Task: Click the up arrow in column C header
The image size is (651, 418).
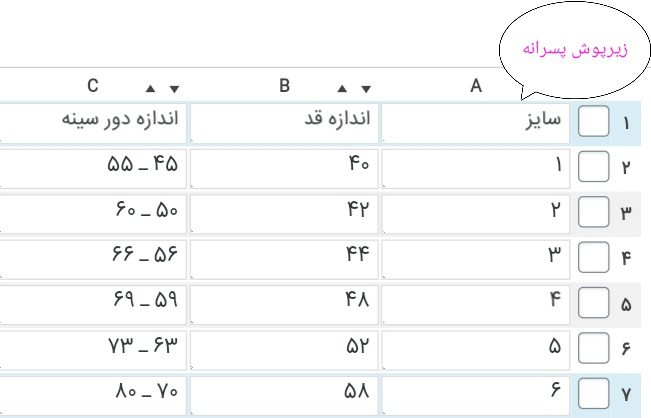Action: coord(152,88)
